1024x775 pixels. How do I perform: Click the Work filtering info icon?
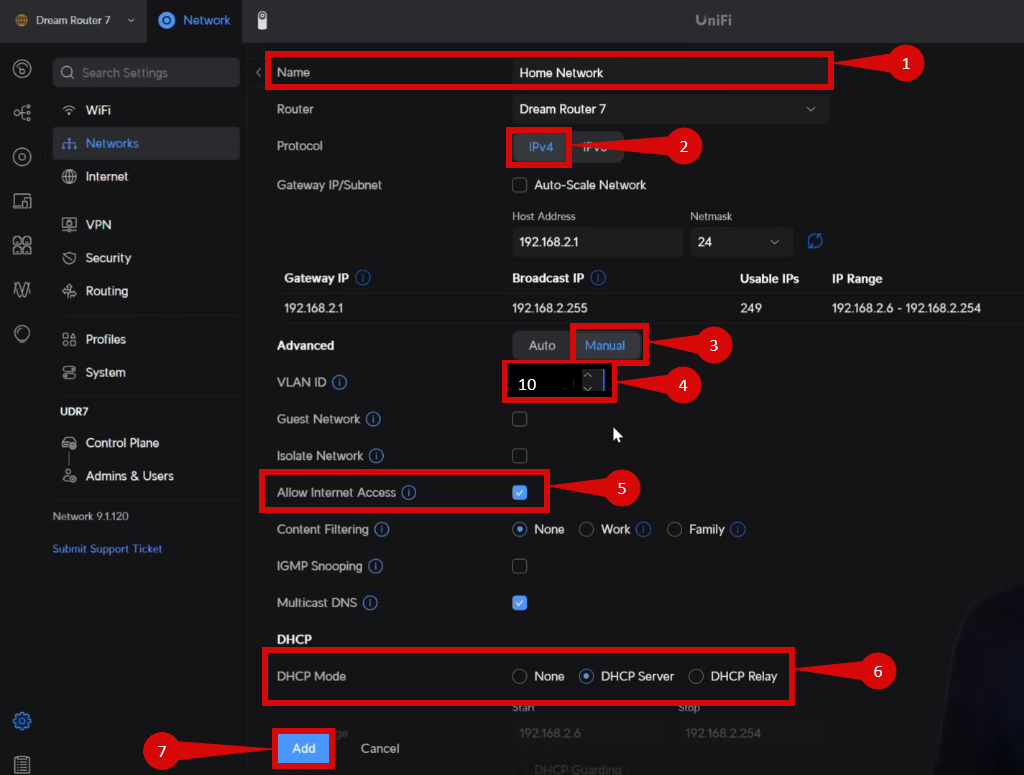(643, 529)
